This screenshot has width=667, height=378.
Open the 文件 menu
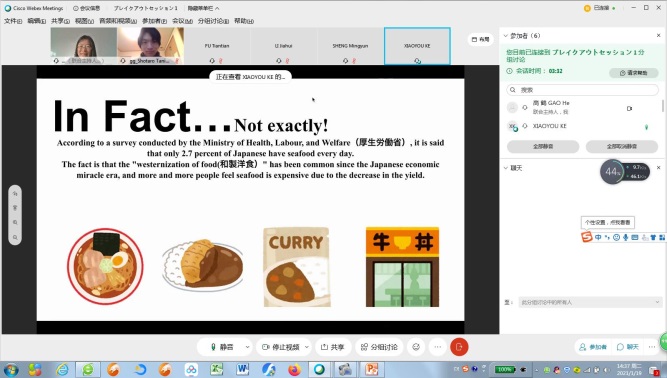(13, 20)
